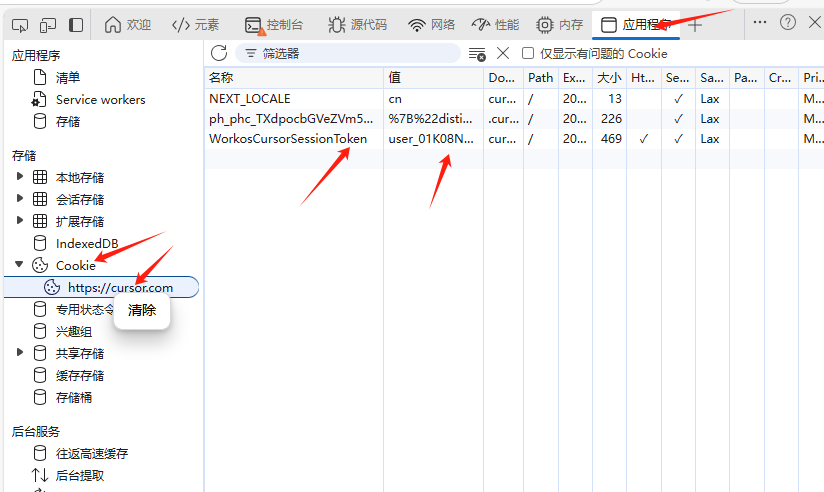Toggle the device emulation icon
Screen dimensions: 824x492
pos(48,24)
